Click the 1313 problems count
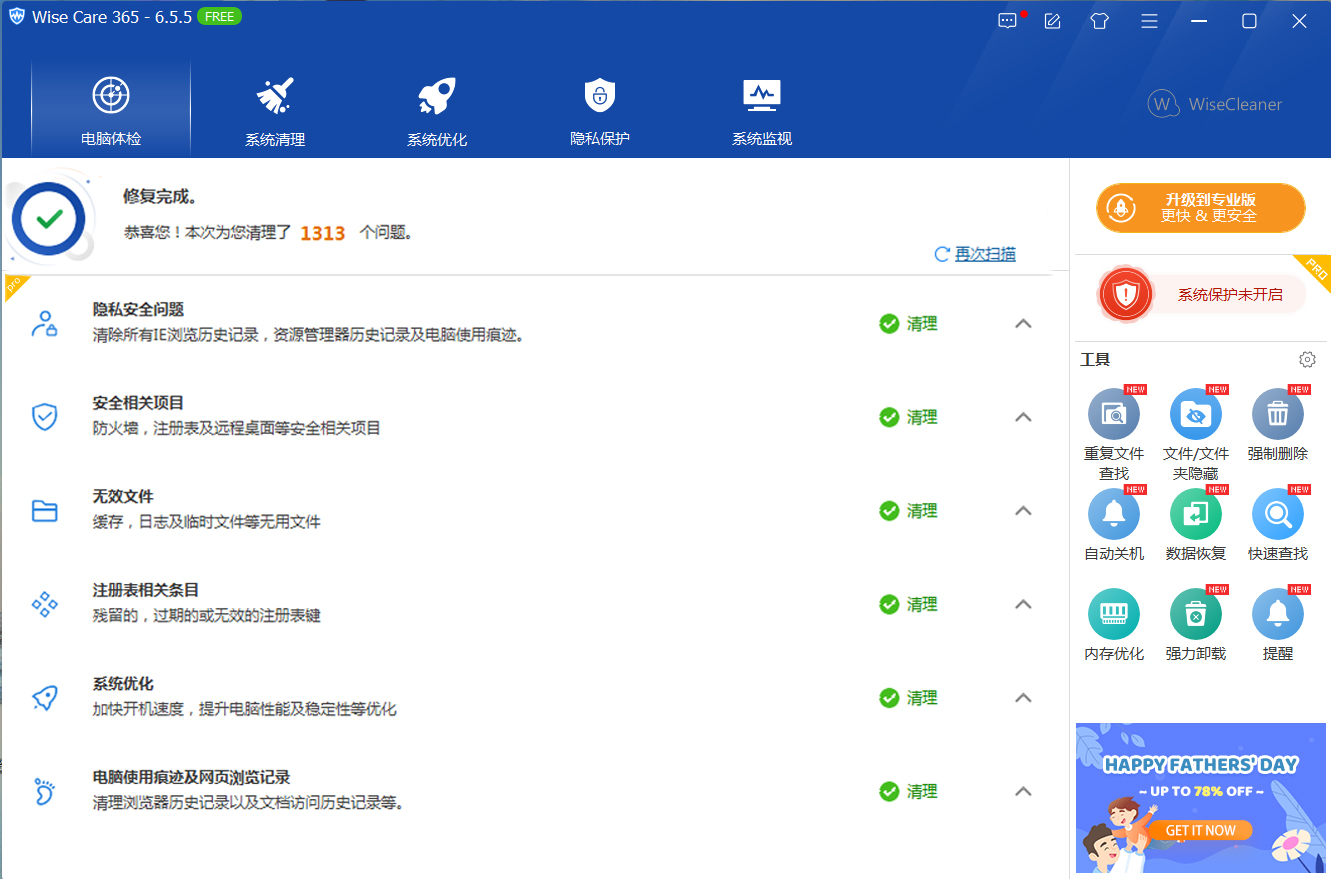The width and height of the screenshot is (1331, 879). (323, 233)
